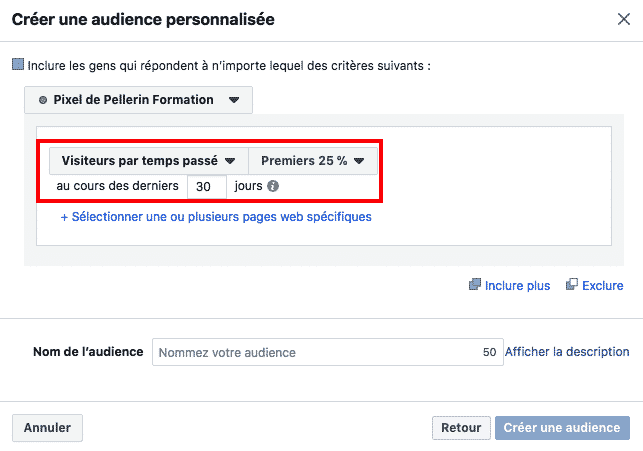
Task: Go back with the Retour button
Action: pyautogui.click(x=461, y=428)
